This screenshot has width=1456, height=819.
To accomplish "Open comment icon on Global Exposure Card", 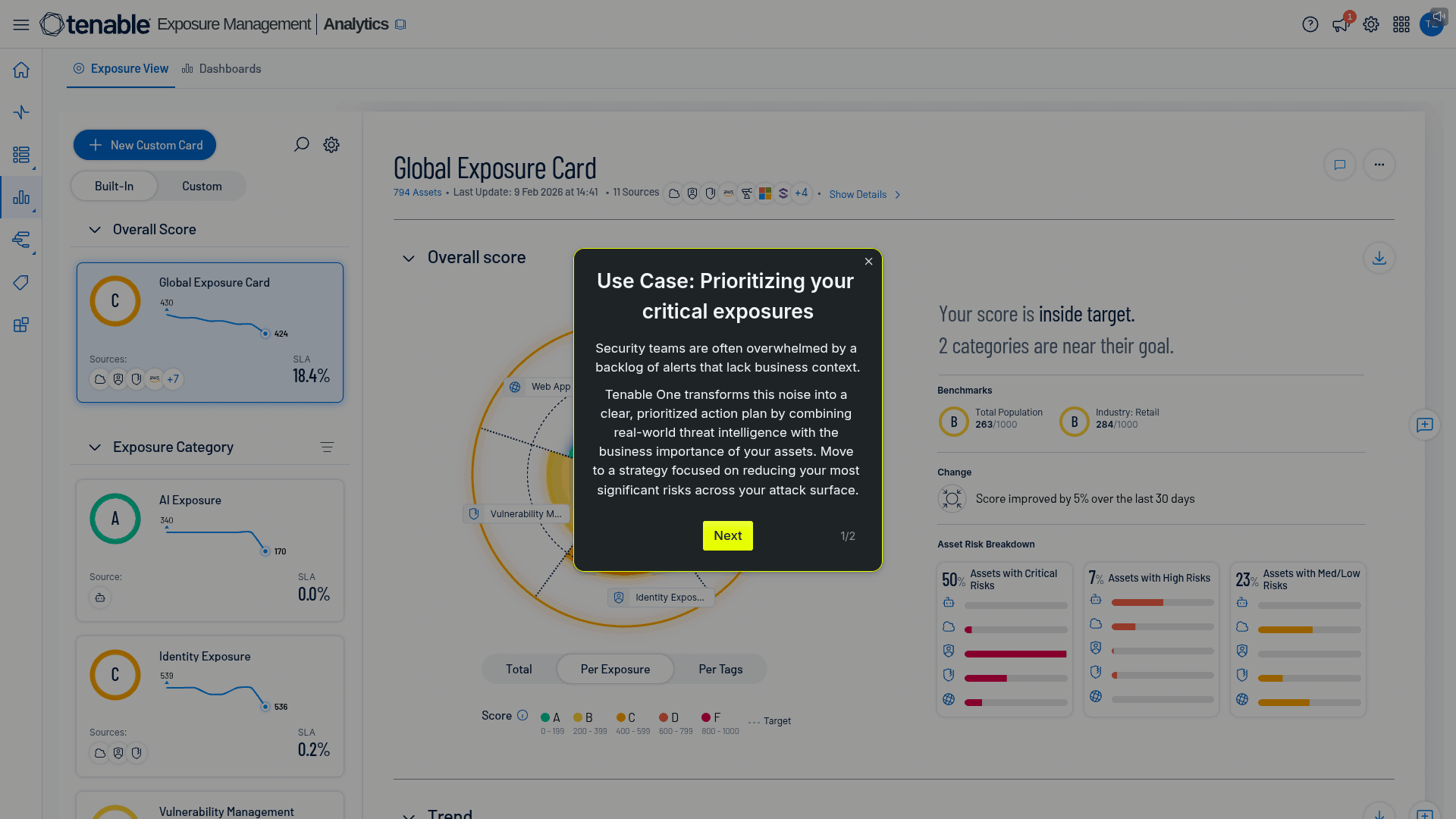I will 1340,165.
